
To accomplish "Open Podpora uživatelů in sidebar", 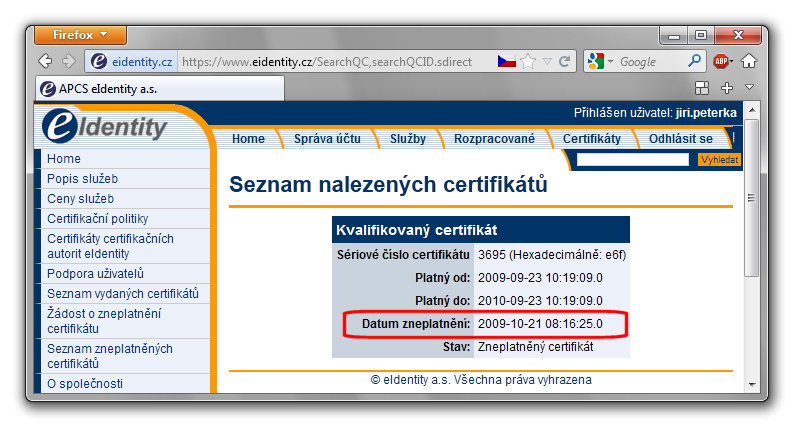I will pyautogui.click(x=96, y=274).
